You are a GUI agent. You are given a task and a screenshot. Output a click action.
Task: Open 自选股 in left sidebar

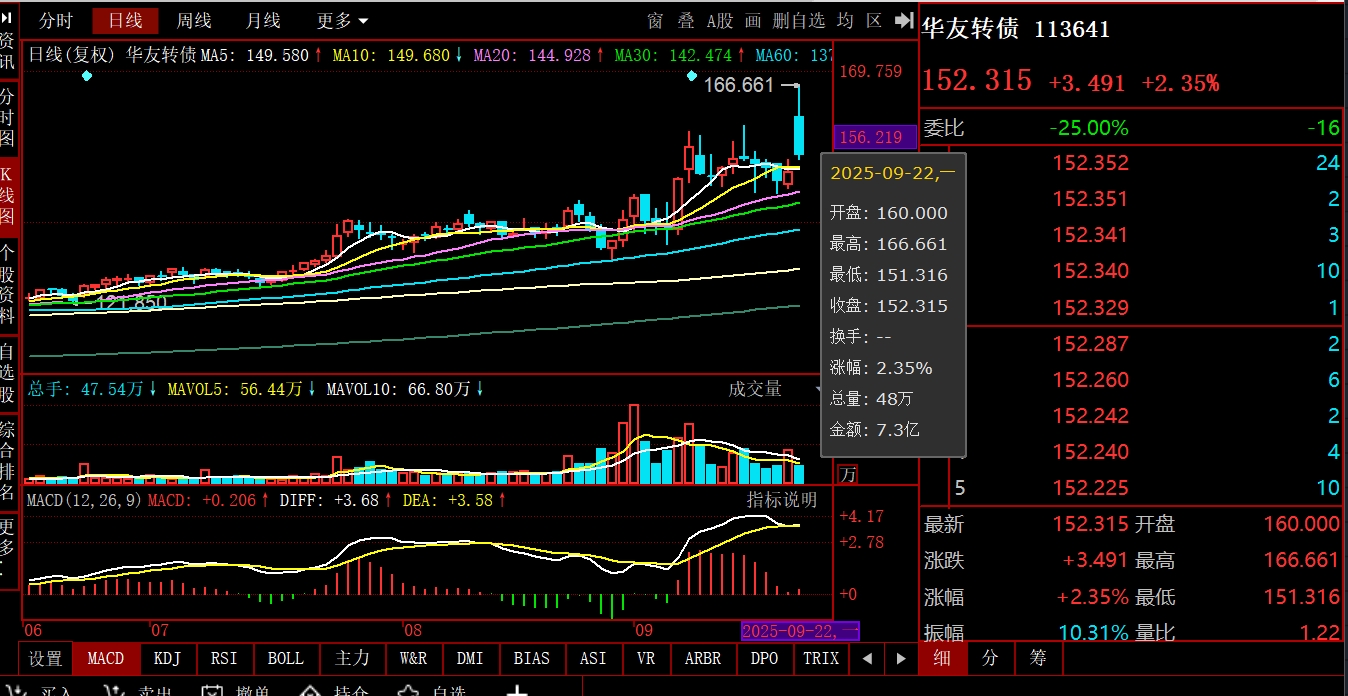[x=8, y=373]
